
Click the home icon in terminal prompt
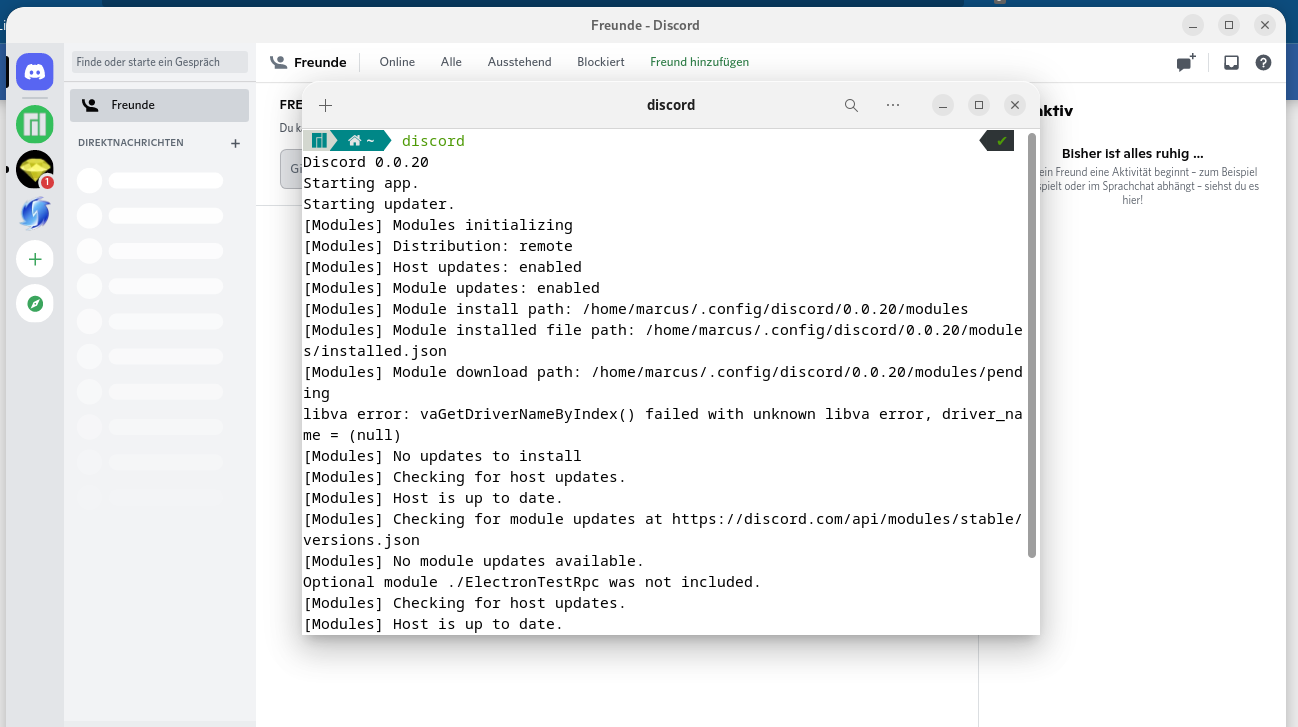[x=354, y=141]
